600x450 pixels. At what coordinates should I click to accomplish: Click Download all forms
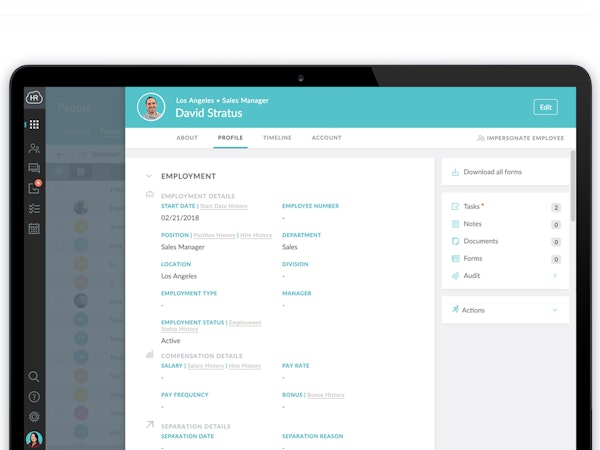[492, 172]
